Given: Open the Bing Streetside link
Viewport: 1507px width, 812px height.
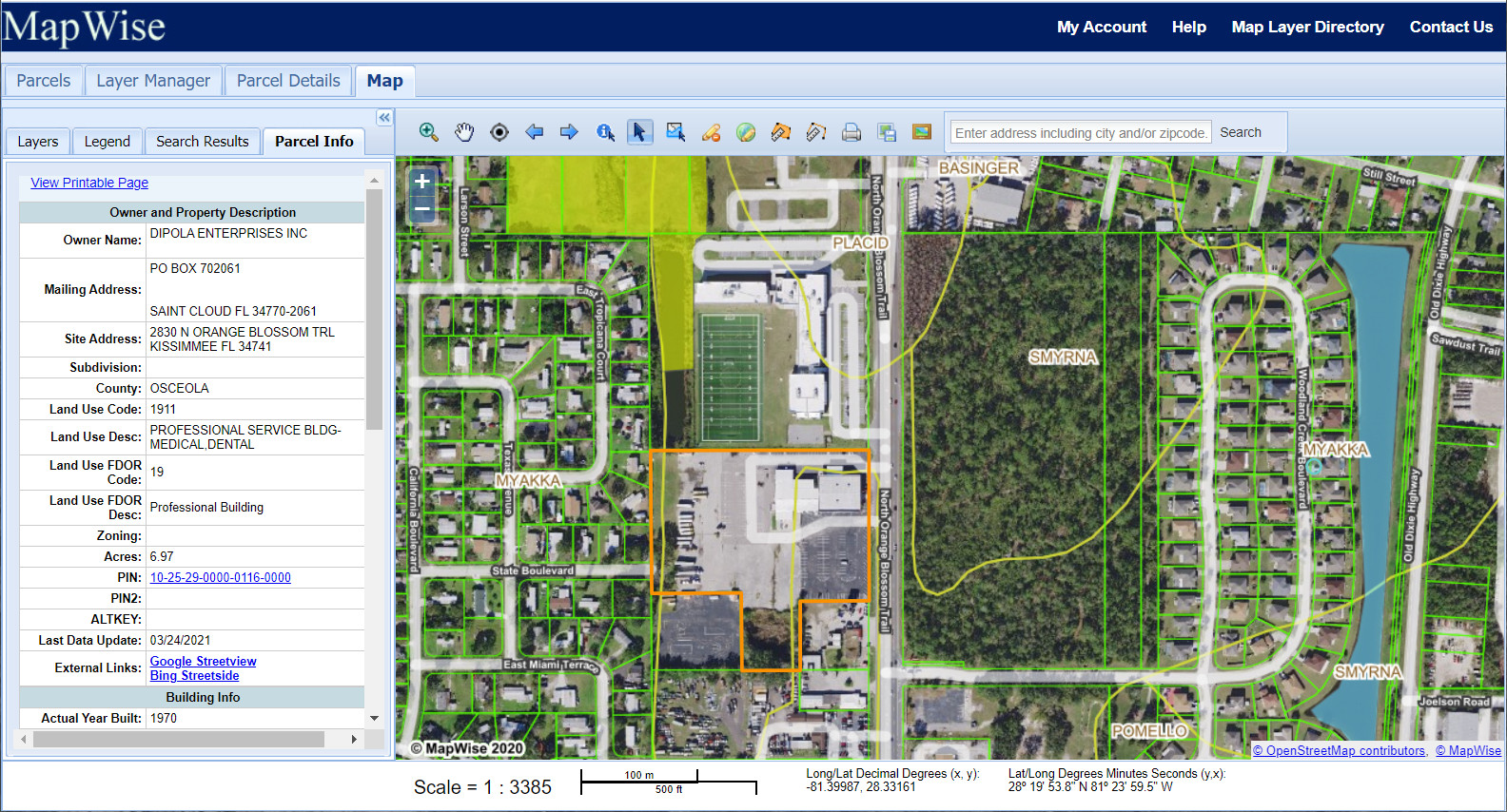Looking at the screenshot, I should tap(194, 675).
